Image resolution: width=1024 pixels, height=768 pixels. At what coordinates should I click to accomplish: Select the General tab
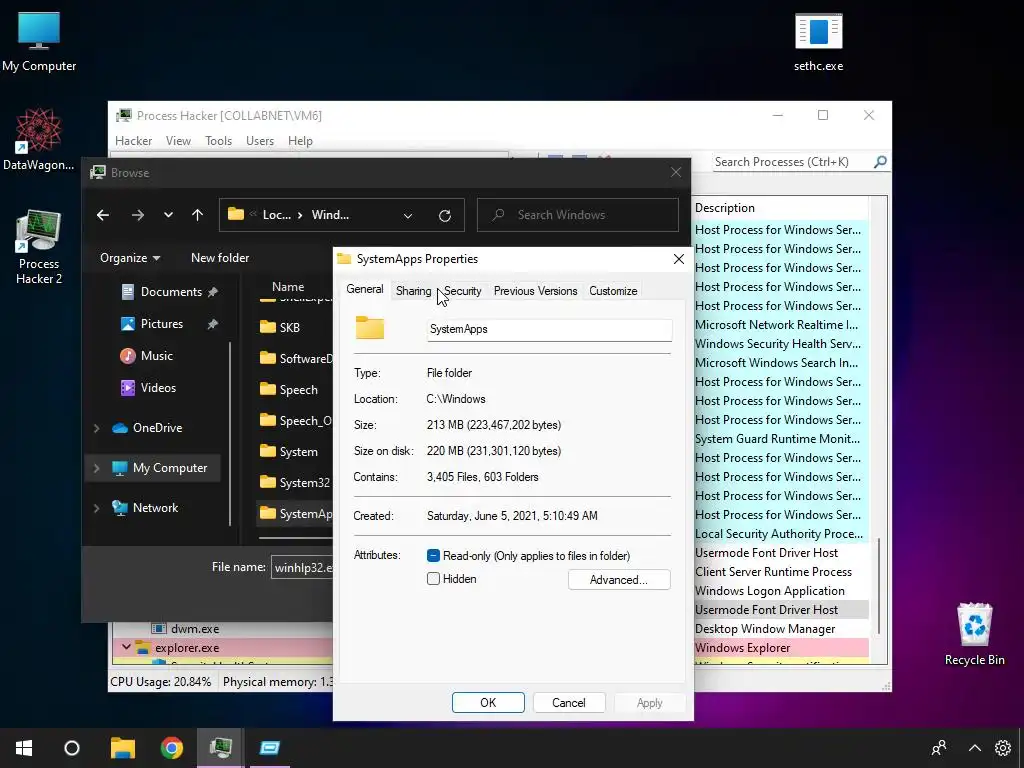point(364,289)
